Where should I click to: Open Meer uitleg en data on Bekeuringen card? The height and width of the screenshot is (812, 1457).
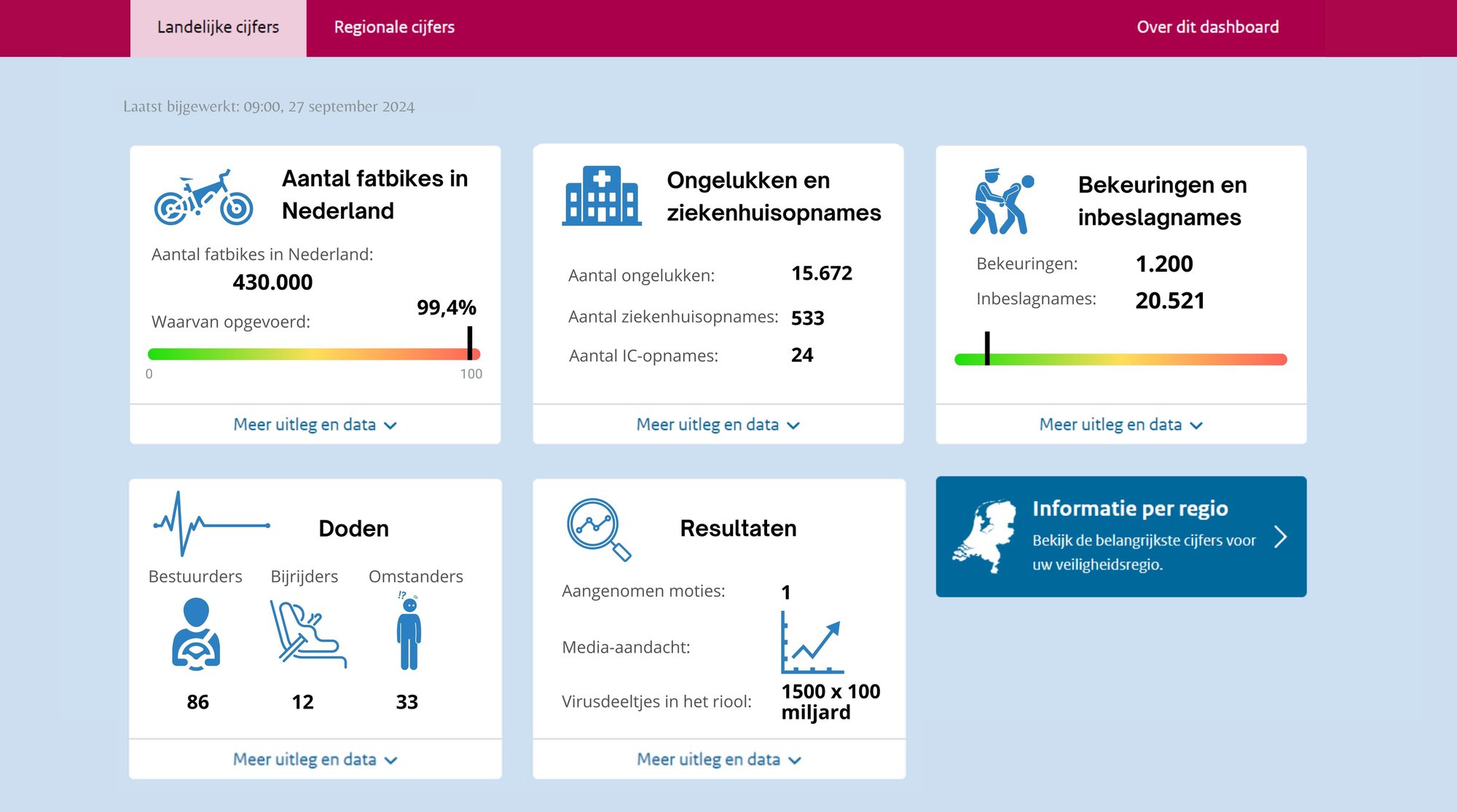pos(1120,425)
